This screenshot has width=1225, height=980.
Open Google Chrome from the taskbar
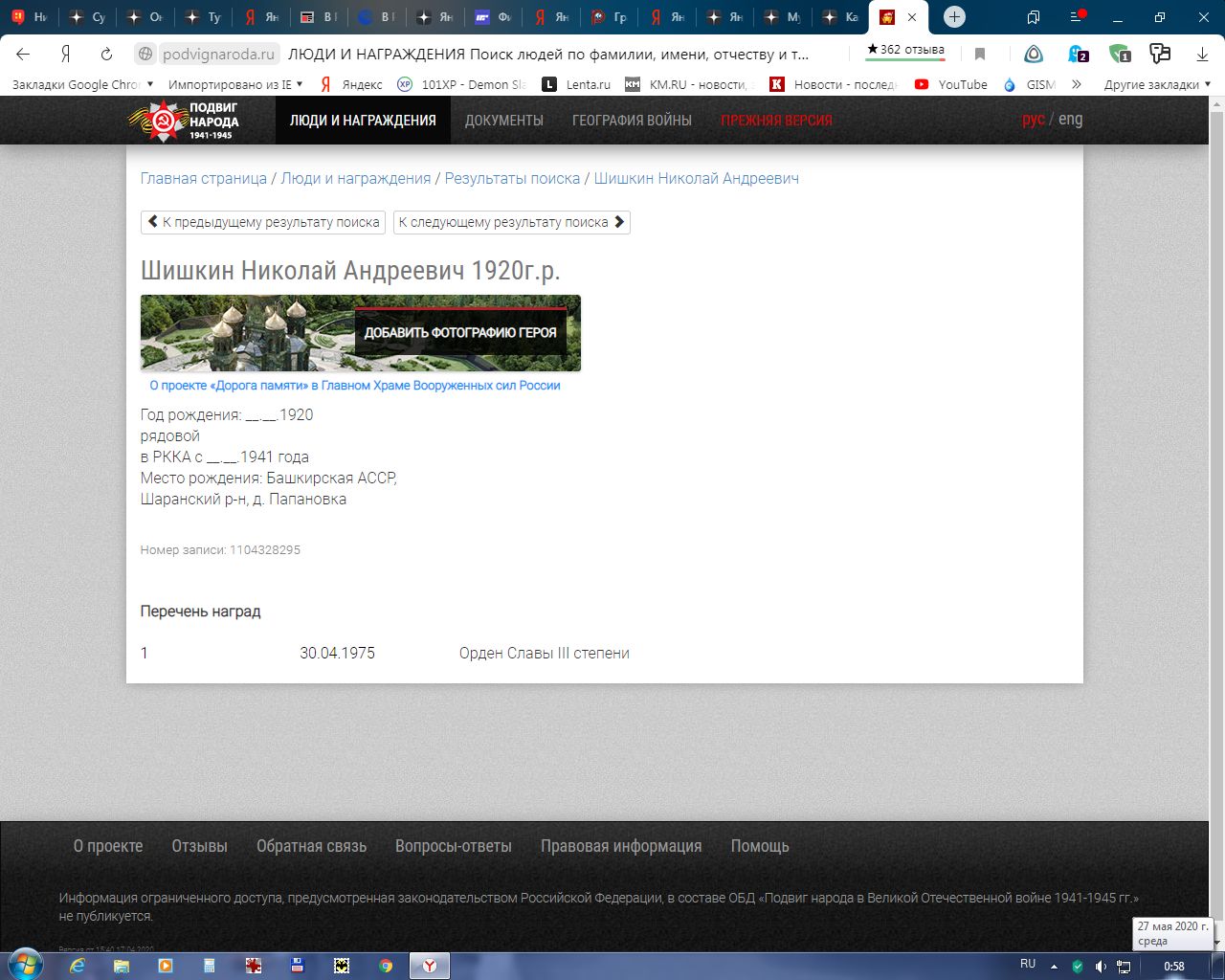coord(386,966)
